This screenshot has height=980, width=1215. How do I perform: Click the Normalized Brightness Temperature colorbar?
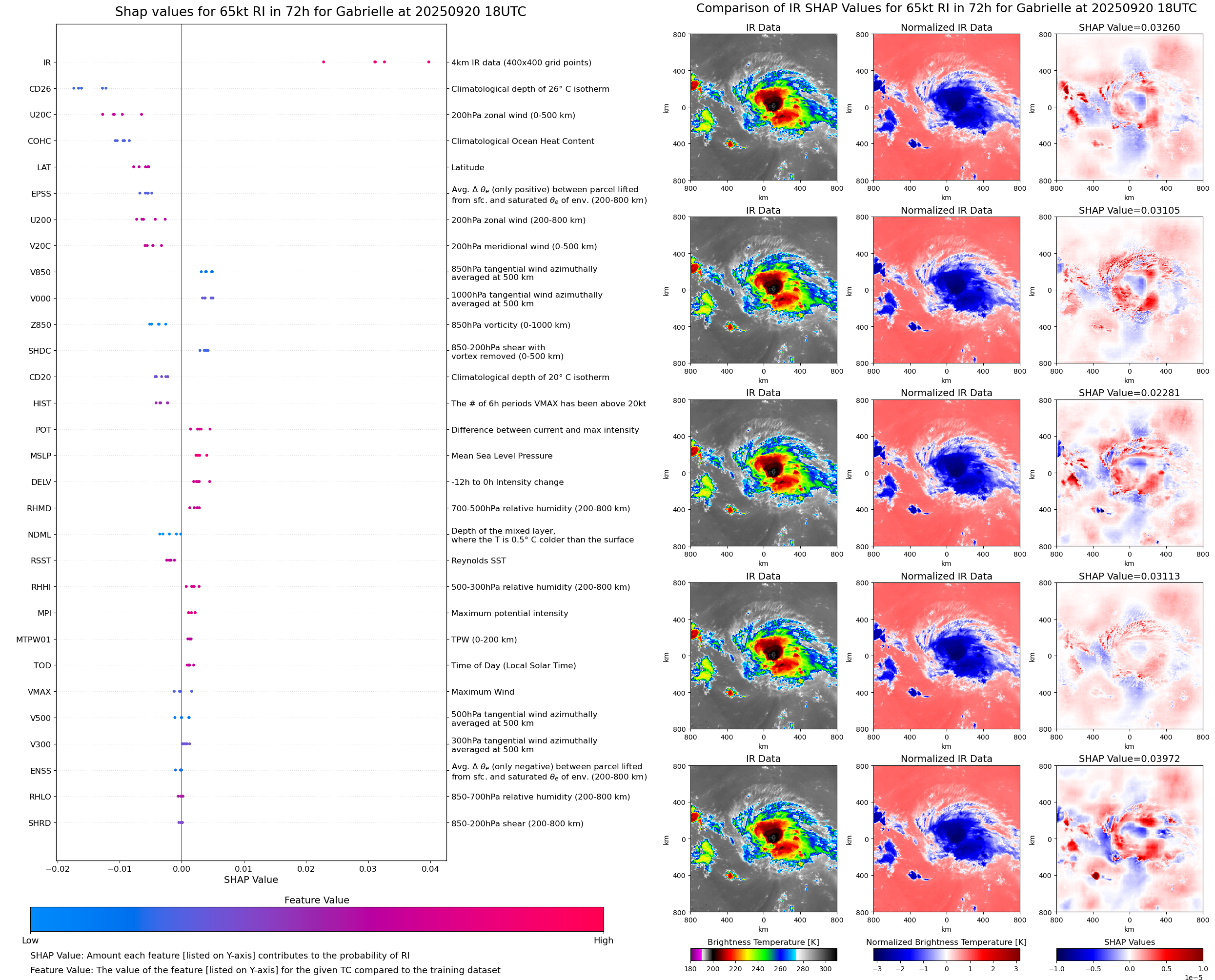946,955
